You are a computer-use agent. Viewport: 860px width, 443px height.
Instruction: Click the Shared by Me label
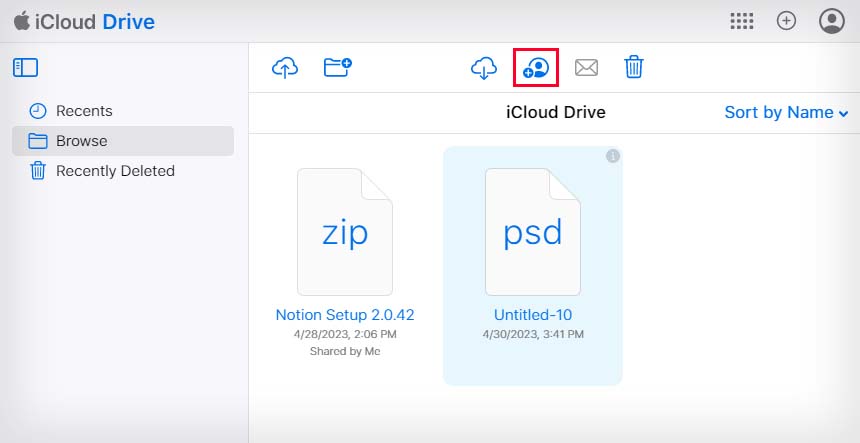tap(345, 351)
